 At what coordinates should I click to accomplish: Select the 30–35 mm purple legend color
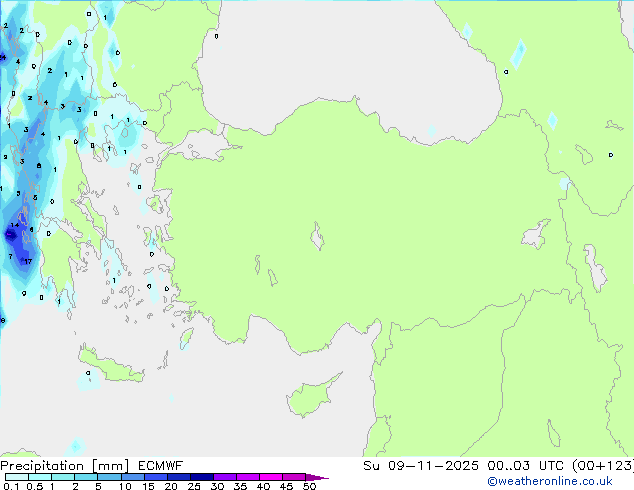click(x=224, y=477)
